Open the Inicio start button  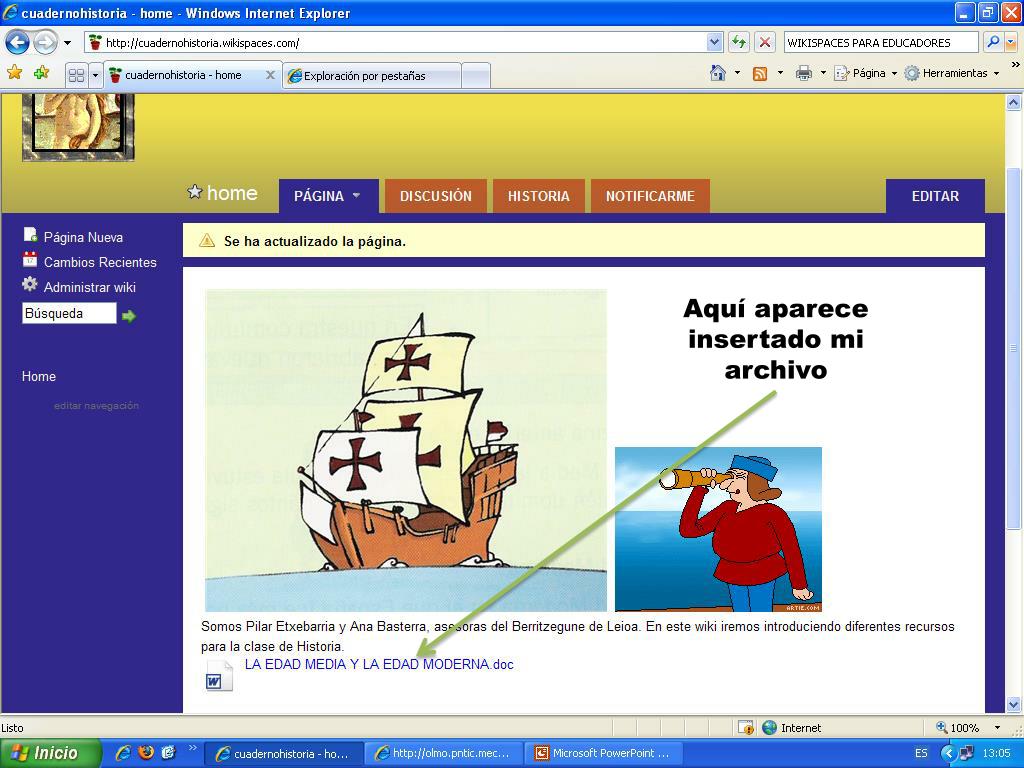click(x=51, y=753)
